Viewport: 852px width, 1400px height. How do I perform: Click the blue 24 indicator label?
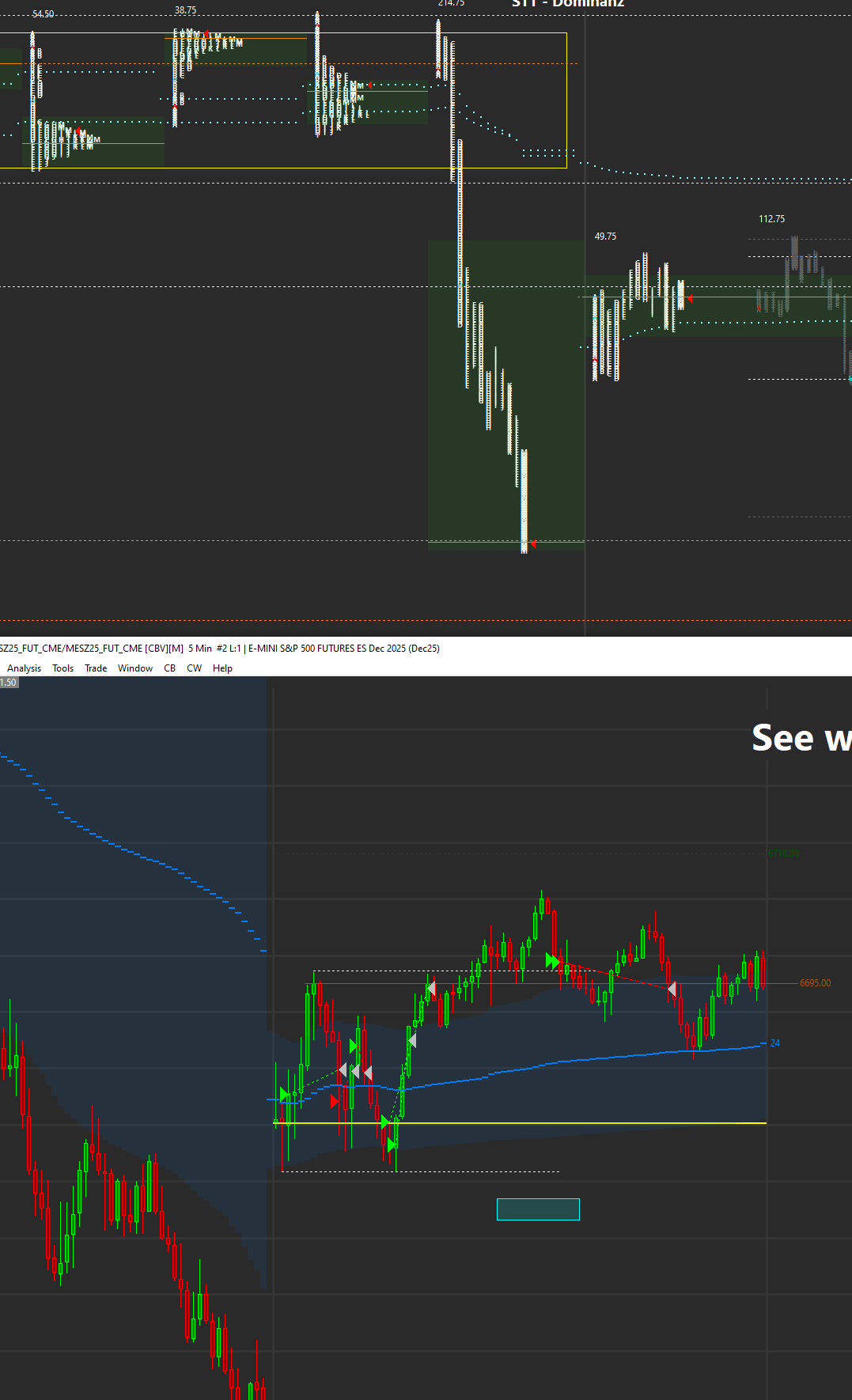click(x=774, y=1043)
